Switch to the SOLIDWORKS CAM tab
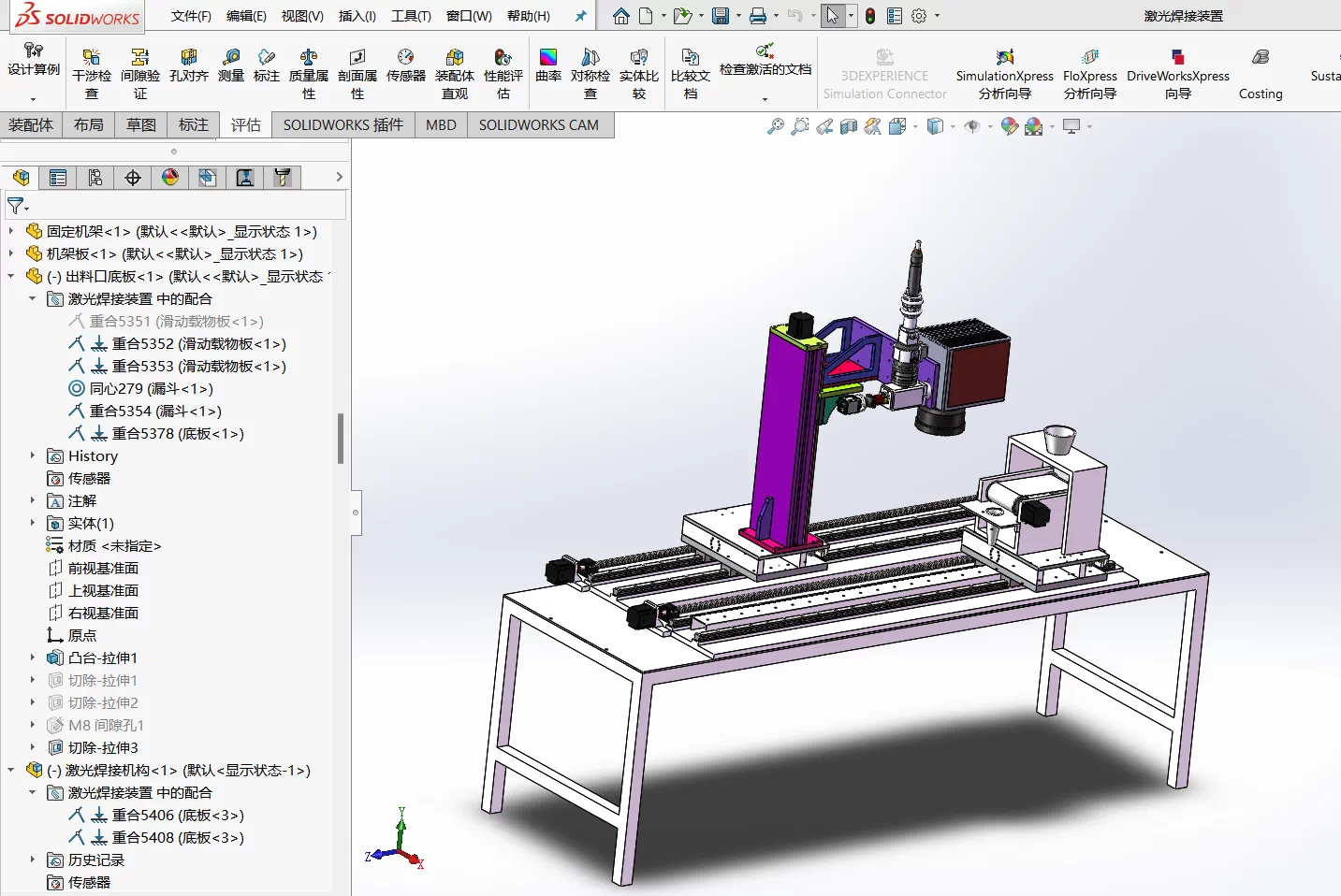 [x=539, y=124]
